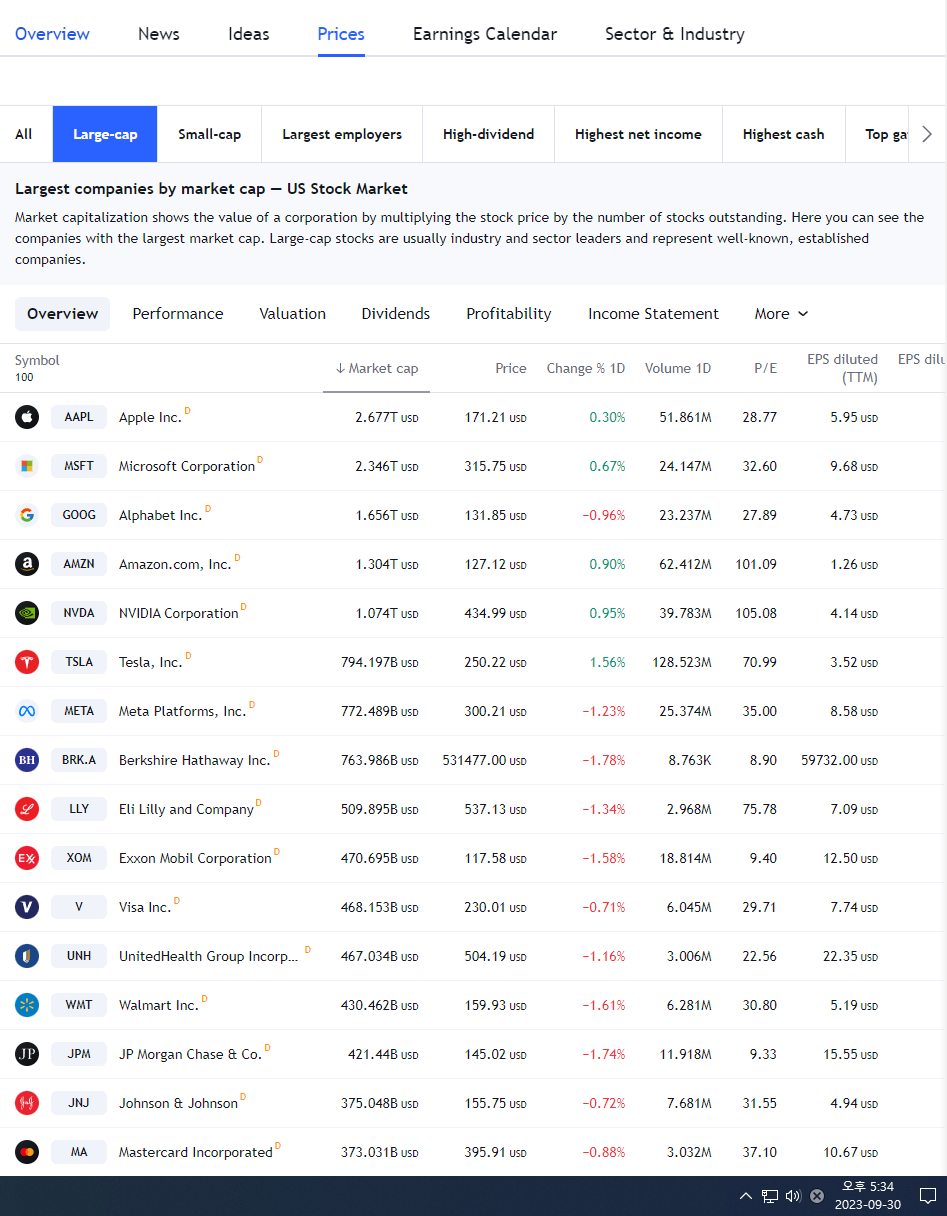Click the Eli Lilly logo icon
Image resolution: width=947 pixels, height=1216 pixels.
click(x=27, y=809)
